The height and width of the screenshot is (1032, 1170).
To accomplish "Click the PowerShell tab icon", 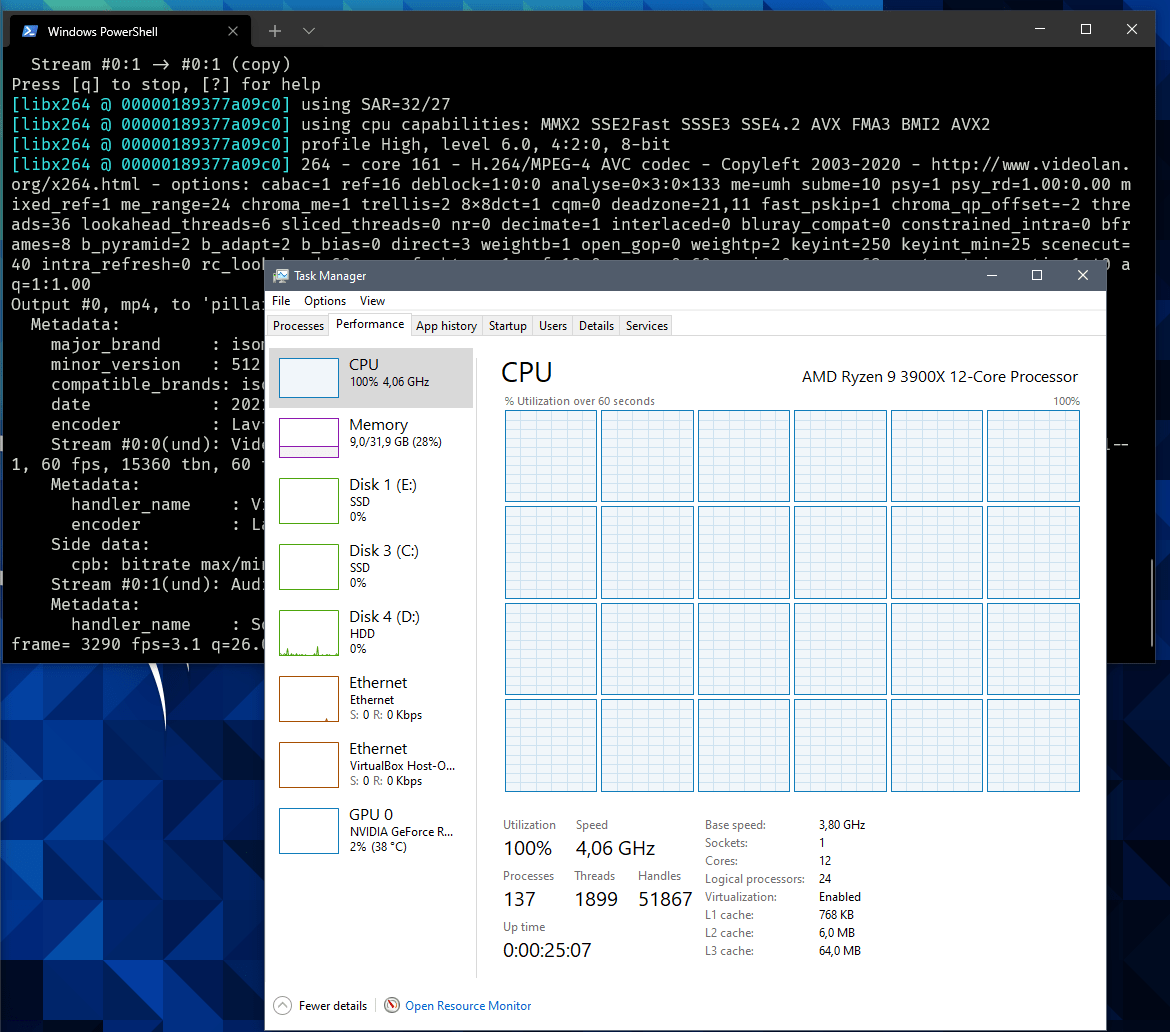I will (30, 31).
